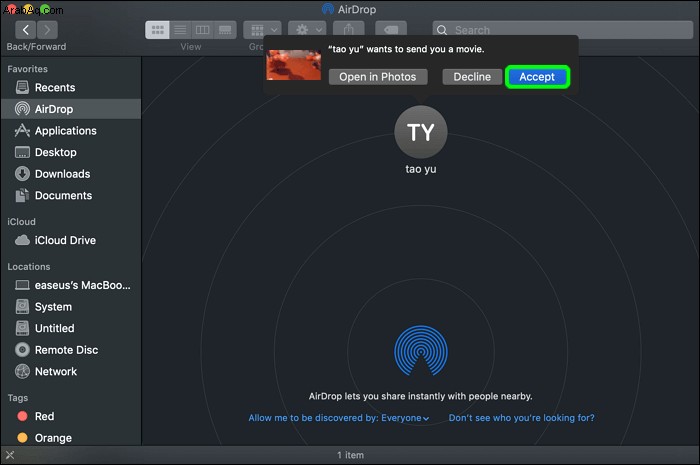Open the discovery setting dropdown (Everyone)

339,418
